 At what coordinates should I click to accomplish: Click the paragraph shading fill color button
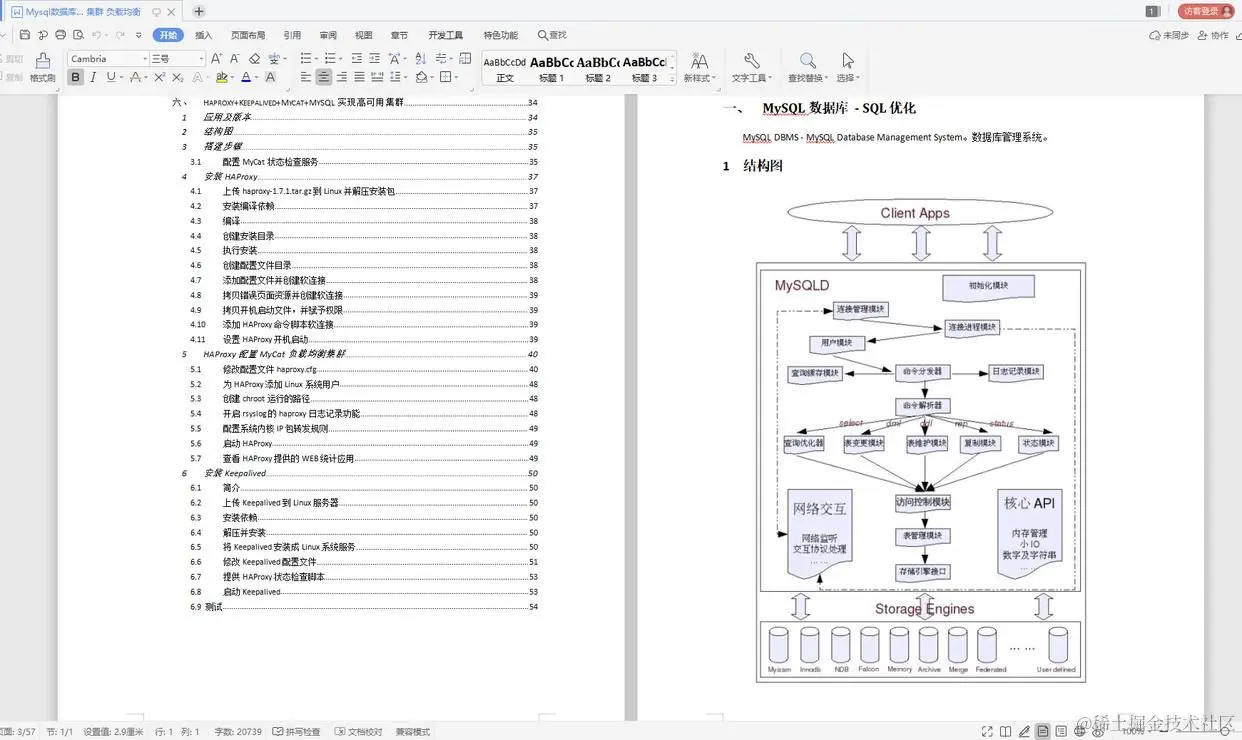coord(422,77)
